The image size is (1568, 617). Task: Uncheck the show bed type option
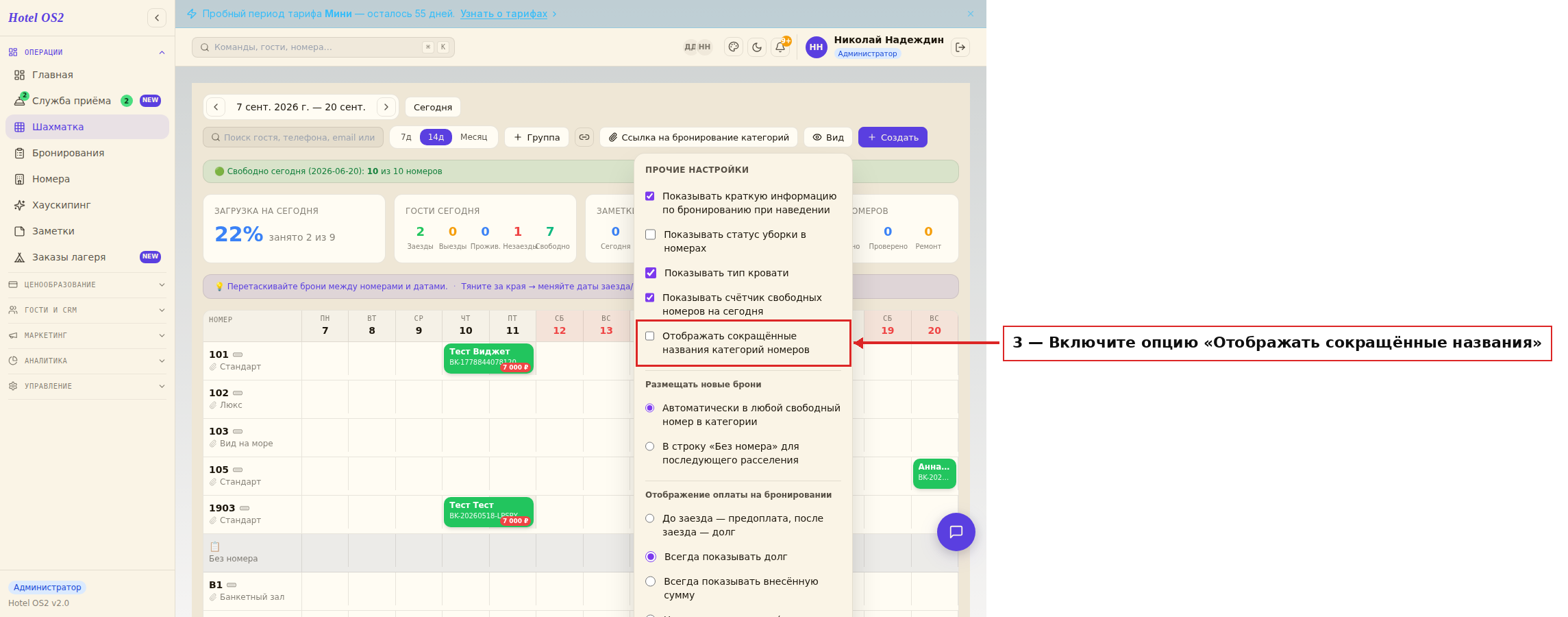pyautogui.click(x=651, y=273)
